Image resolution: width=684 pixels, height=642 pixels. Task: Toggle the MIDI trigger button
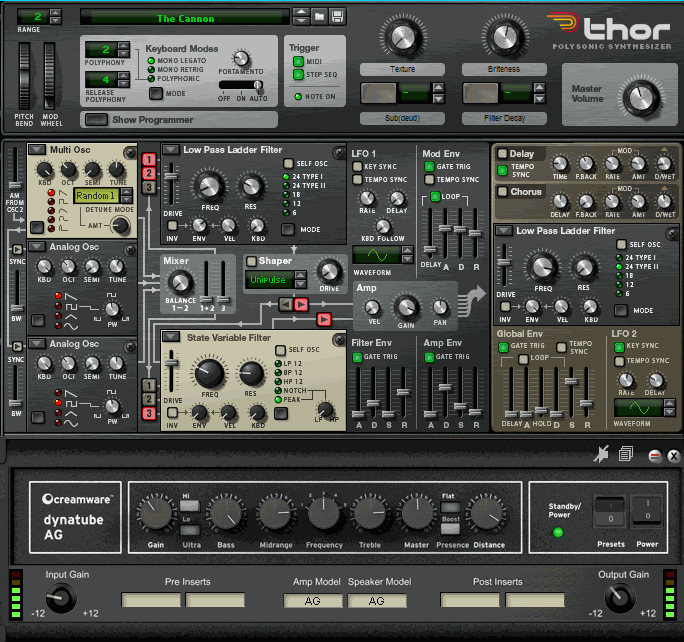pyautogui.click(x=298, y=61)
